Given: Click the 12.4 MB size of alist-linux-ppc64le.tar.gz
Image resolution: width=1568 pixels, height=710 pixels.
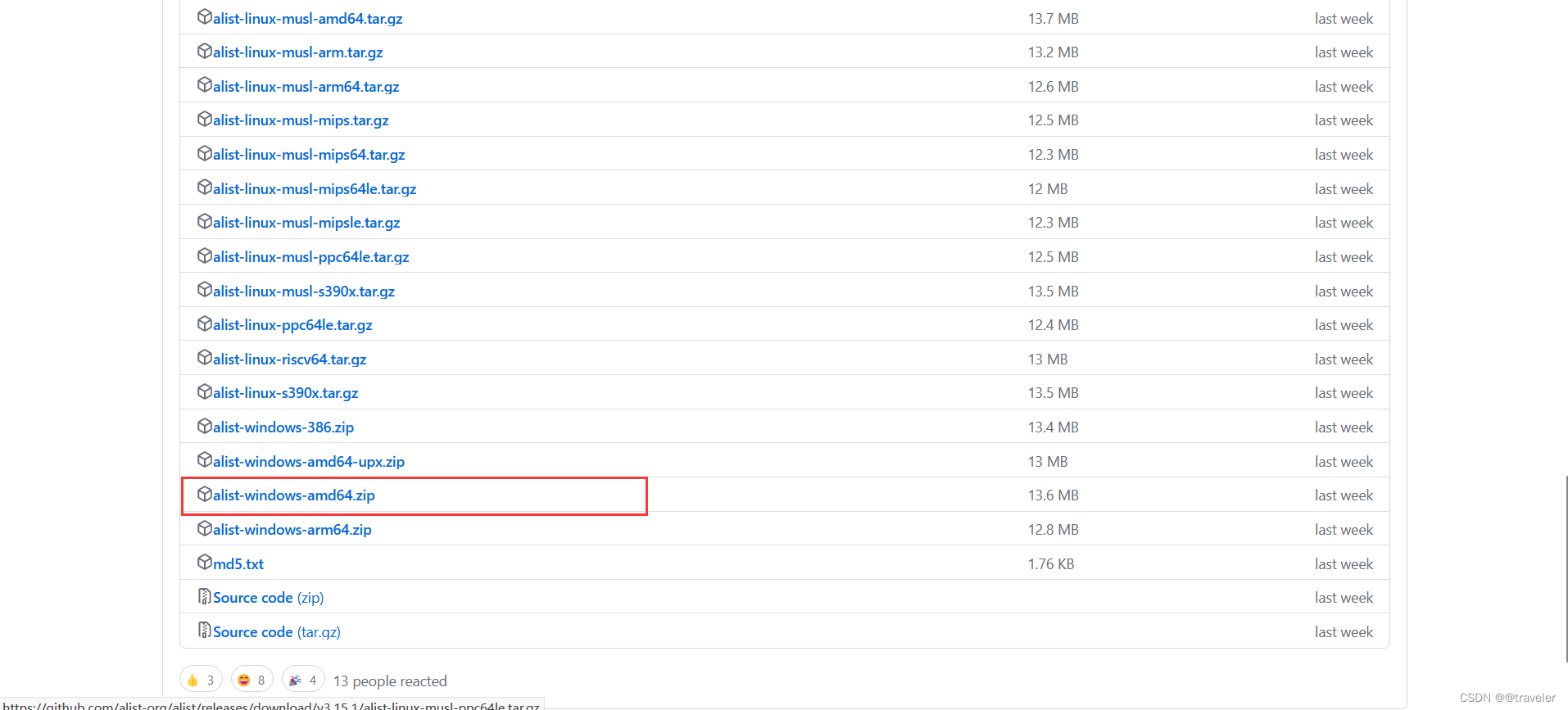Looking at the screenshot, I should click(1054, 325).
